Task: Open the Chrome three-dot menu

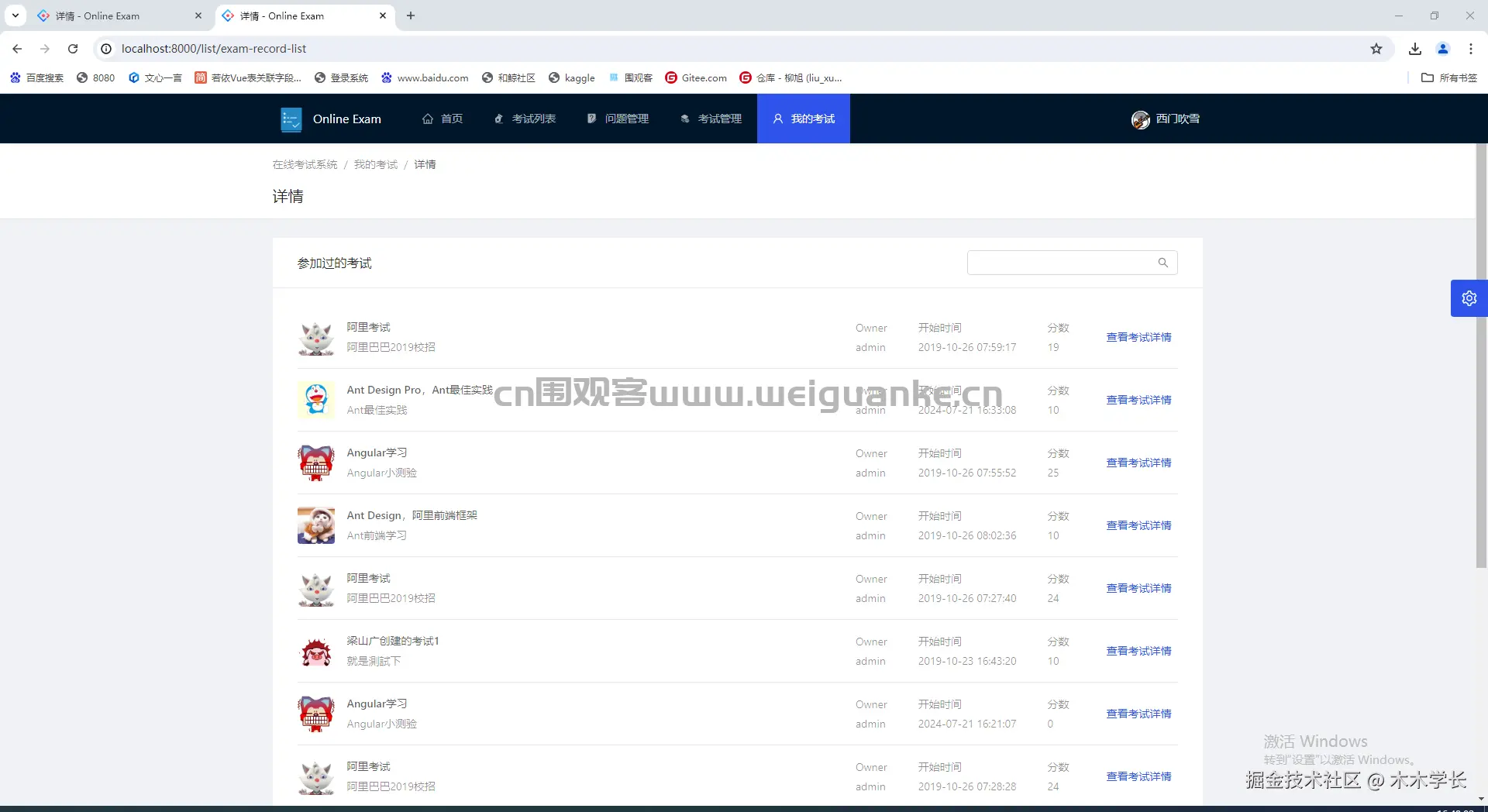Action: click(1471, 49)
